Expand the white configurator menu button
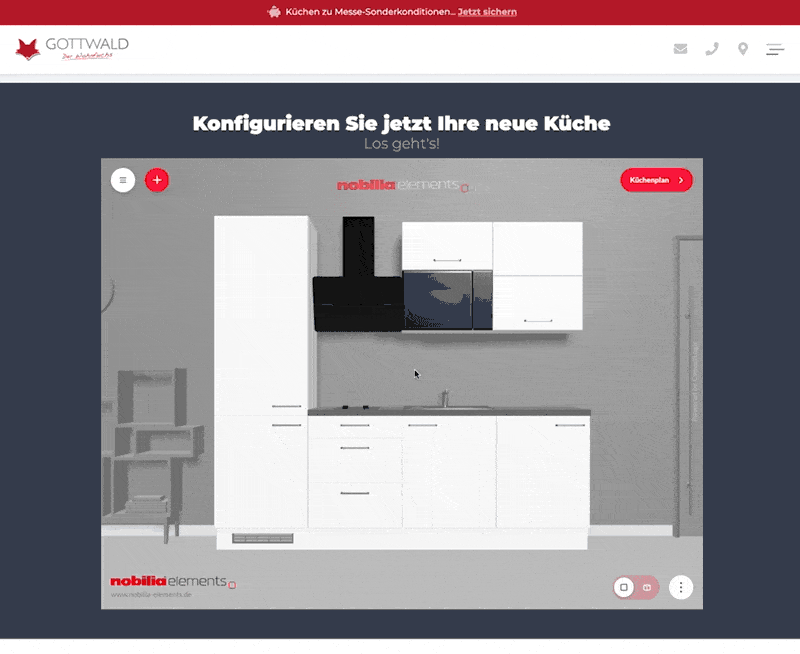This screenshot has width=800, height=654. (123, 180)
